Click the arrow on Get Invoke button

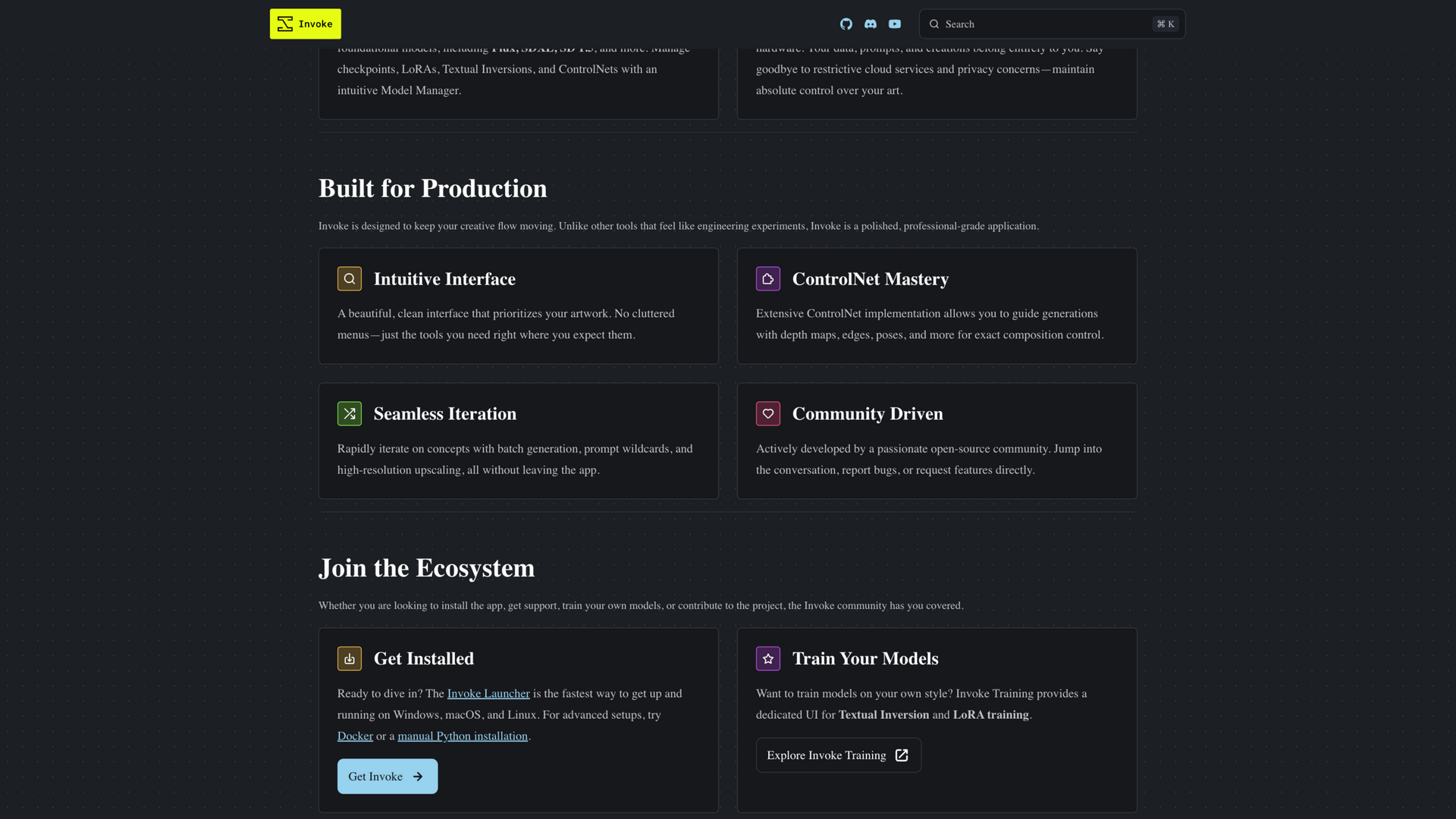[x=418, y=777]
